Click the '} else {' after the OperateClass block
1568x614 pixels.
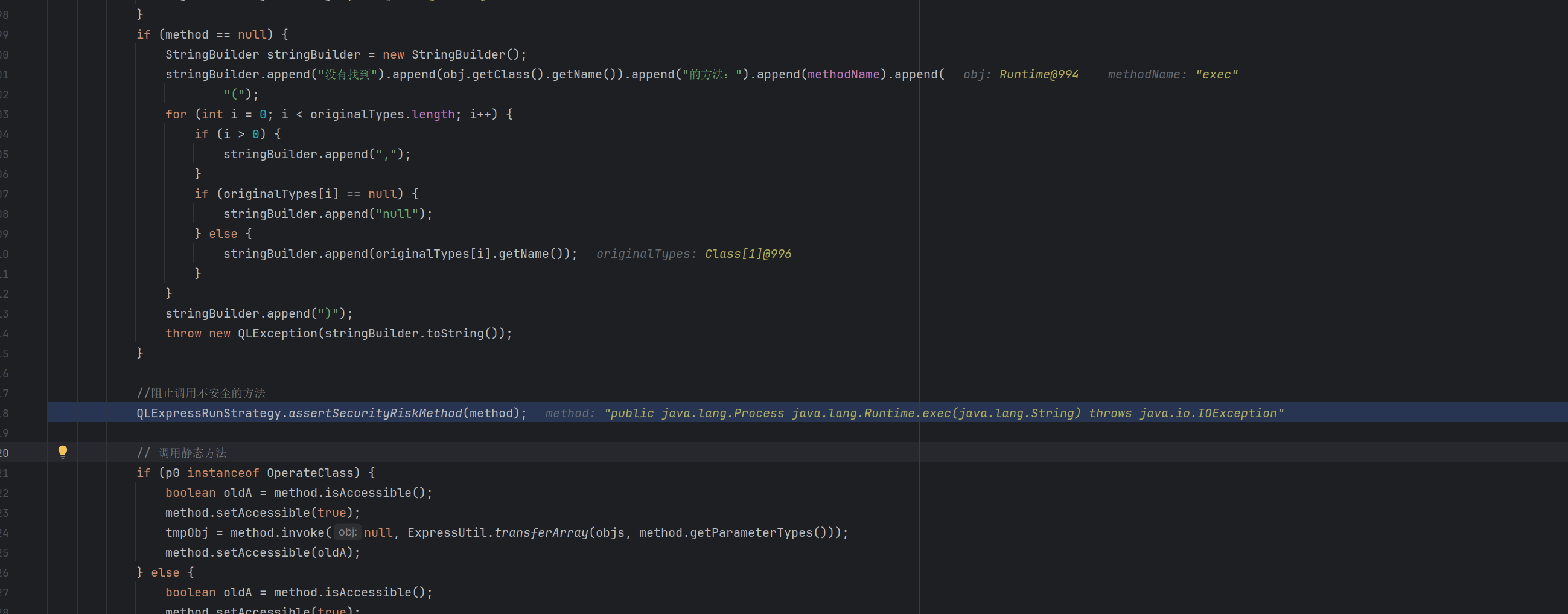coord(165,572)
